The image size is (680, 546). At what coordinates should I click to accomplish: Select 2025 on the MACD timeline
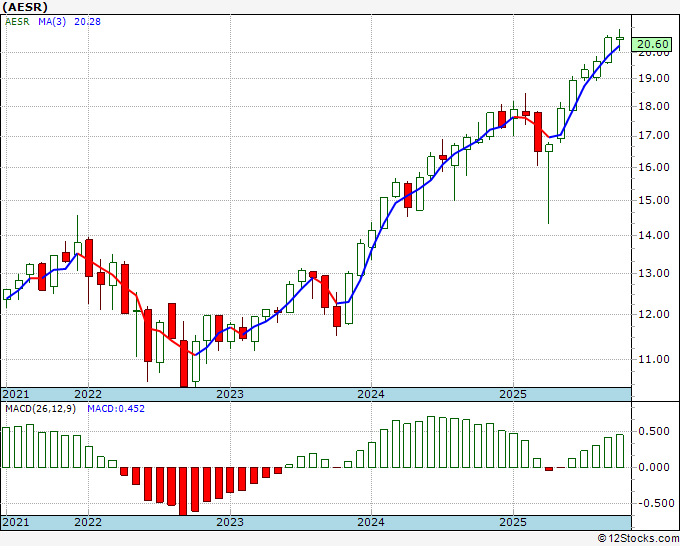click(513, 522)
